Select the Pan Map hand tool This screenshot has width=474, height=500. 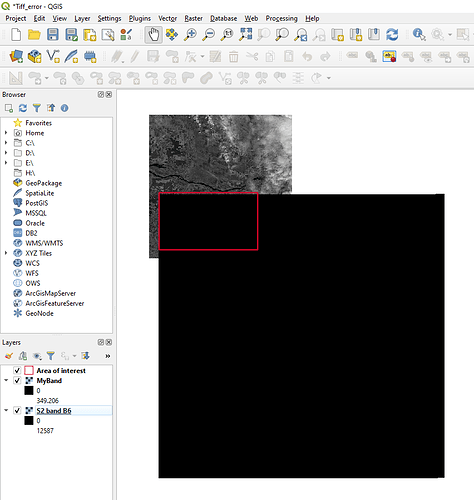(154, 35)
